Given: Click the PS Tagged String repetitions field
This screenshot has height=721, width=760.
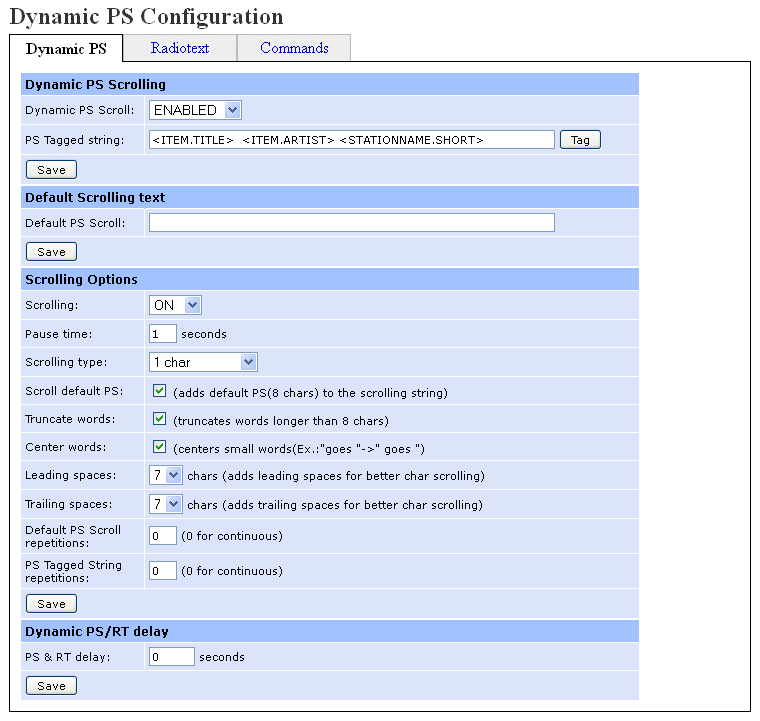Looking at the screenshot, I should [162, 571].
